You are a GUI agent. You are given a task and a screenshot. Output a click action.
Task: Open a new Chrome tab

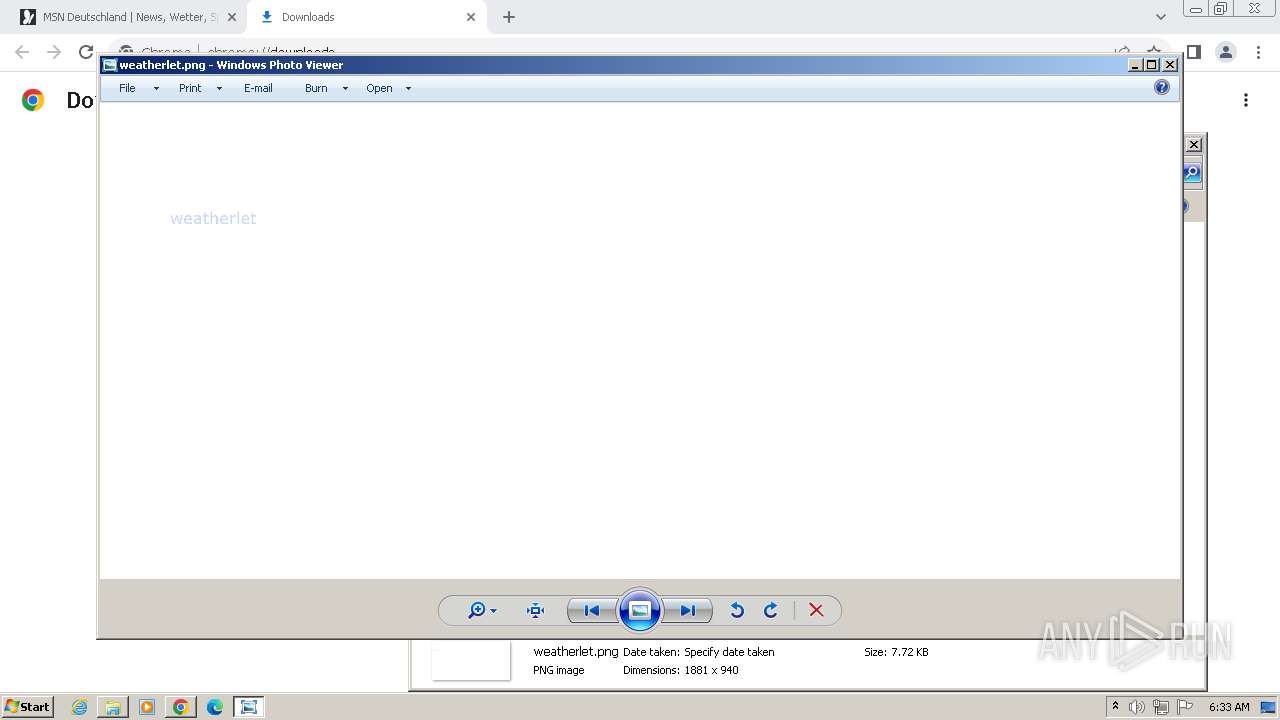(x=509, y=17)
